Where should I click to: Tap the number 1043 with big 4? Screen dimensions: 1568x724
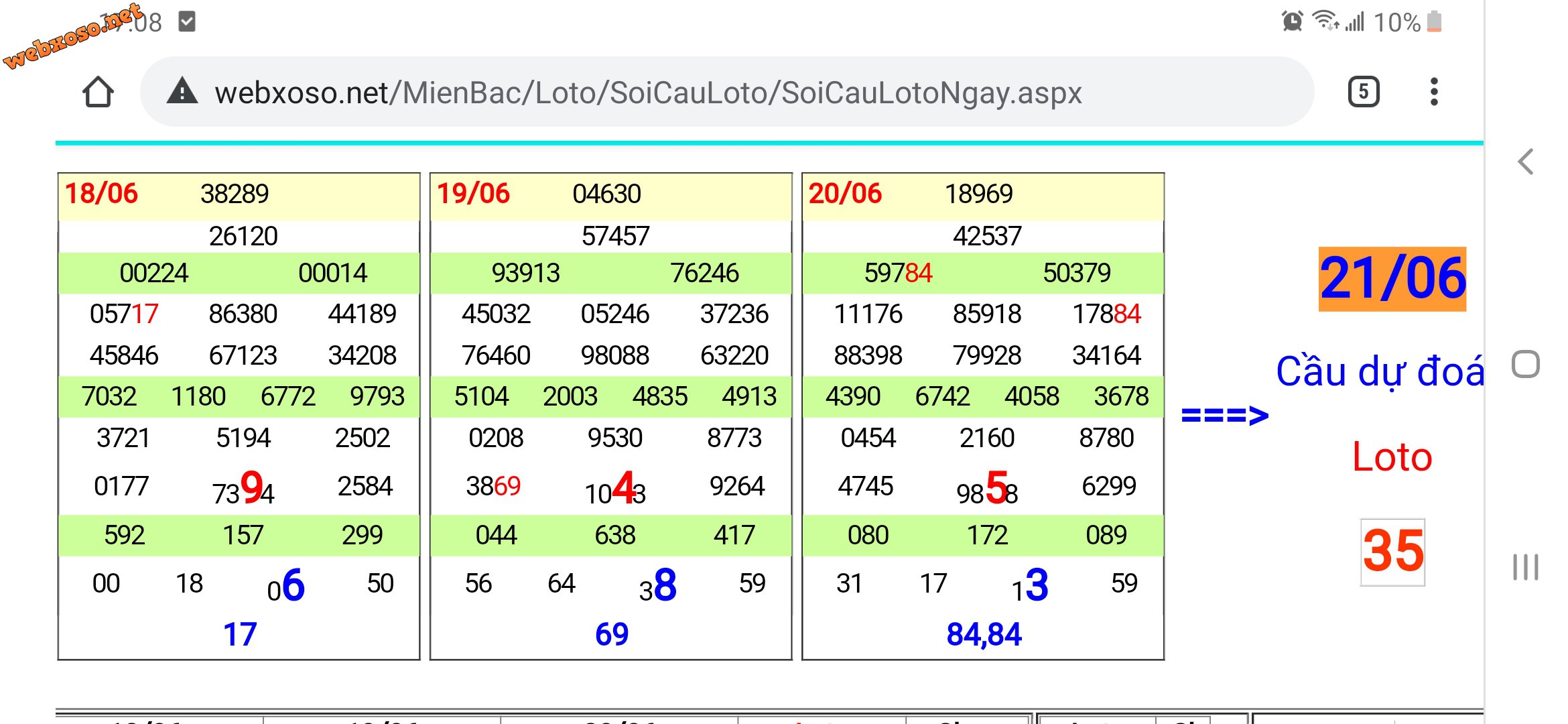point(615,489)
